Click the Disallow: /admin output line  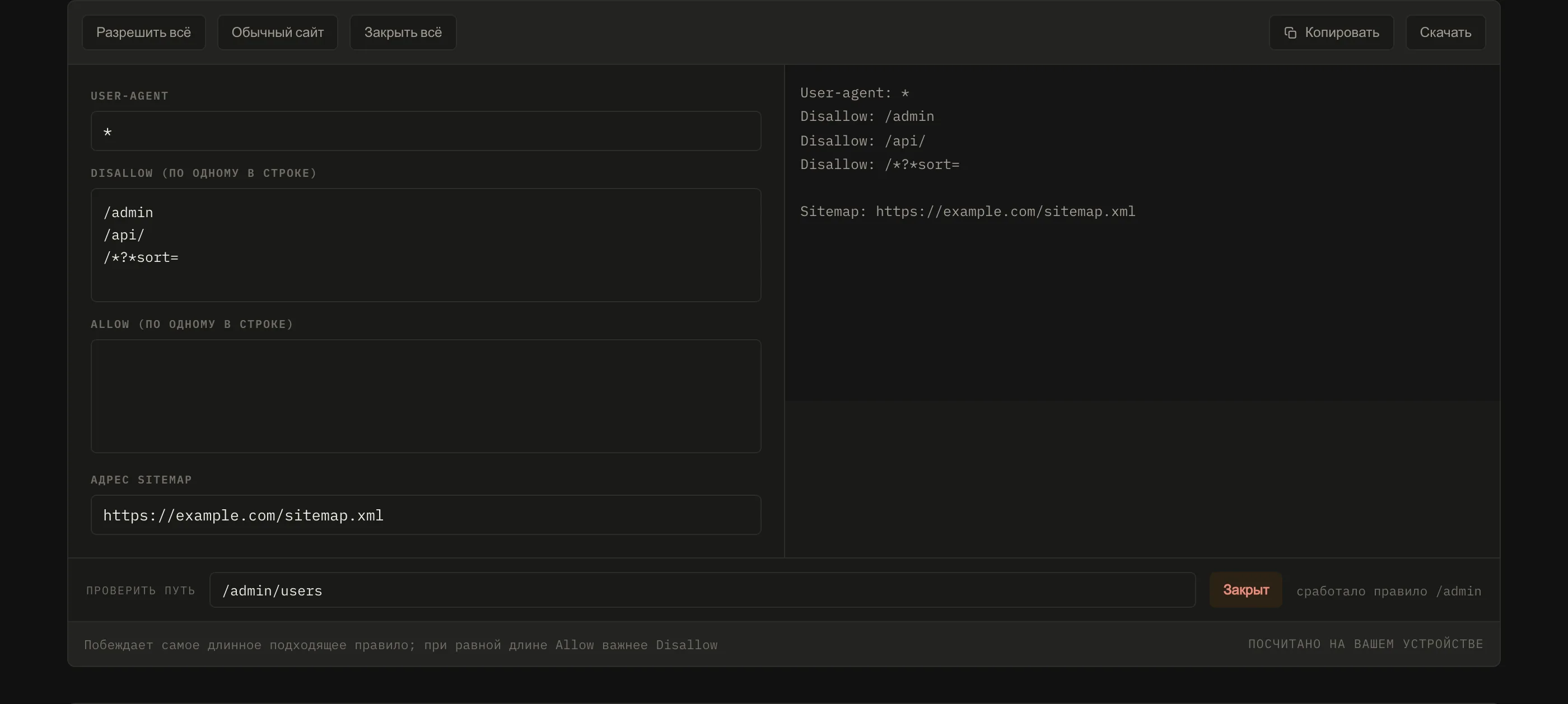[x=867, y=116]
